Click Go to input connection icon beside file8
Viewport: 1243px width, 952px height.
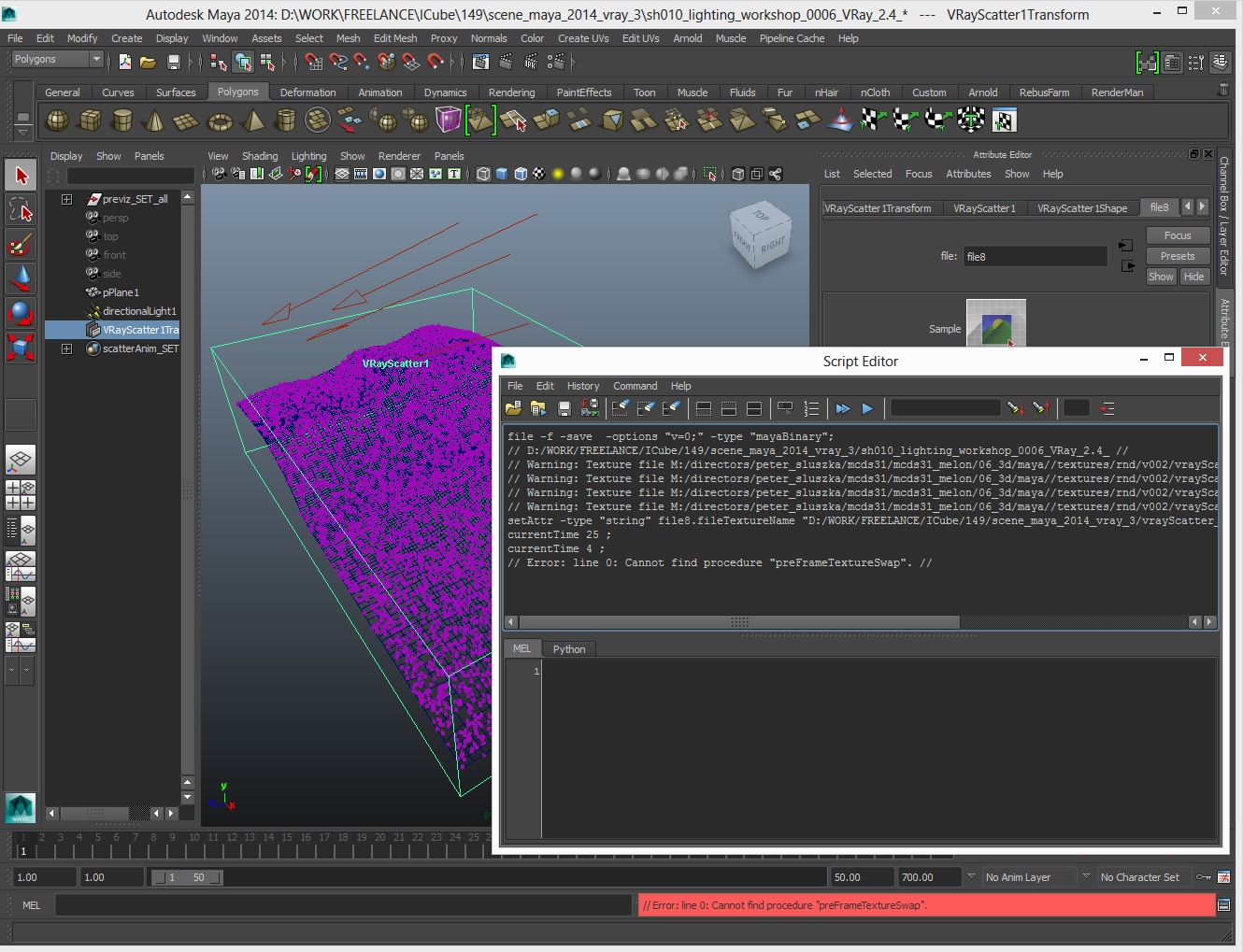[x=1126, y=246]
